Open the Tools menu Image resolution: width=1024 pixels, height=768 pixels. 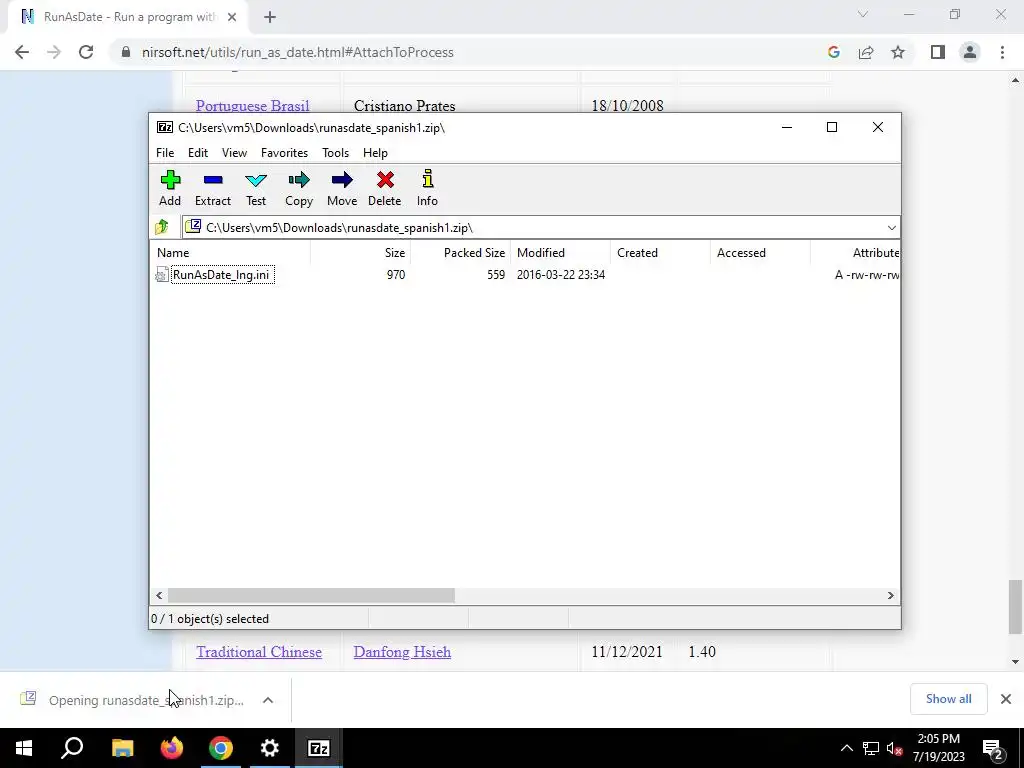(335, 153)
